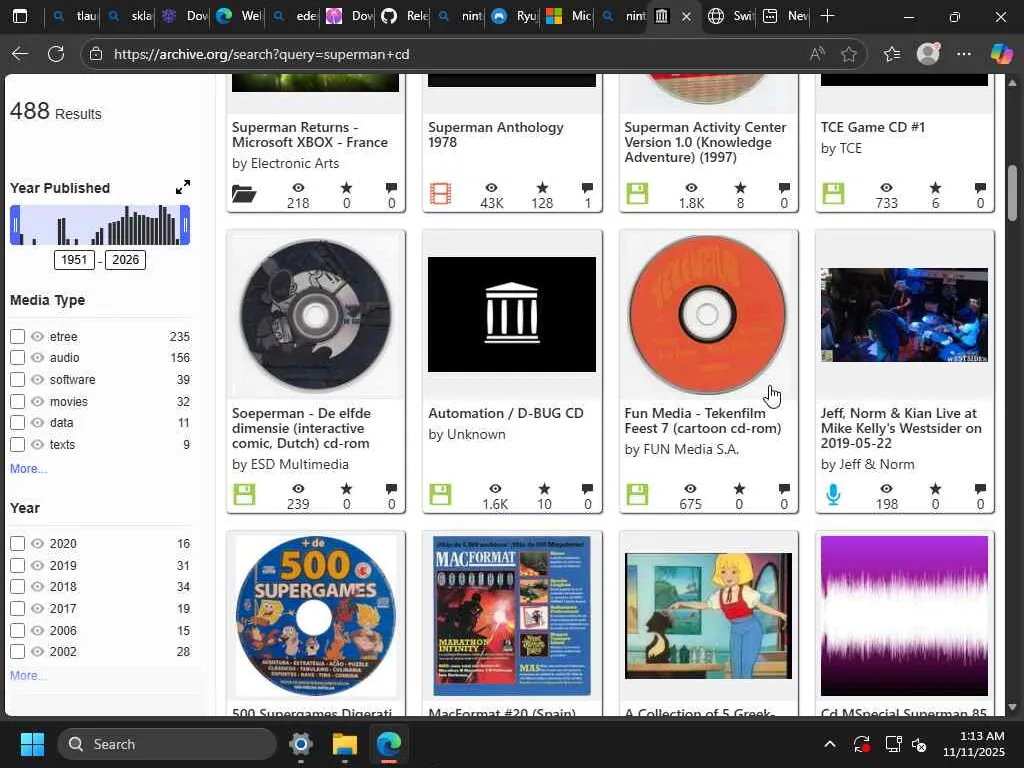Click the 2026 end year field
Viewport: 1024px width, 768px height.
pyautogui.click(x=125, y=260)
